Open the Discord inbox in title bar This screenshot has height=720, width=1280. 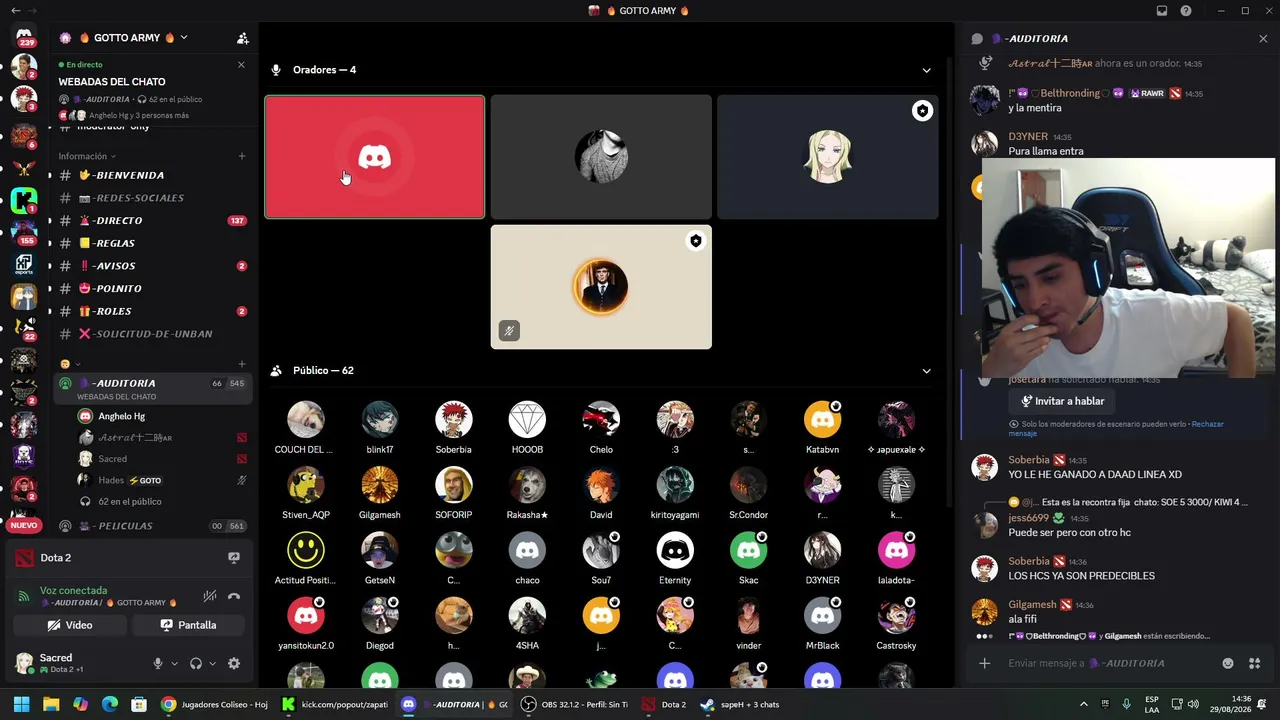click(x=1162, y=11)
